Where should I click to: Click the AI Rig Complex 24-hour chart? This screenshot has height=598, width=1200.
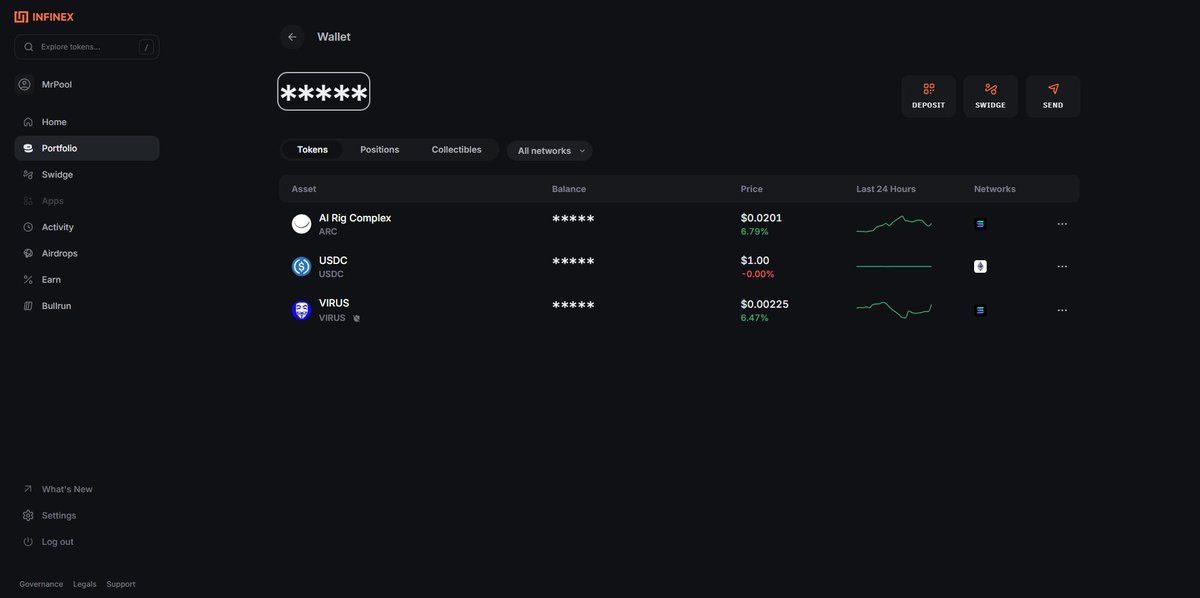point(894,224)
